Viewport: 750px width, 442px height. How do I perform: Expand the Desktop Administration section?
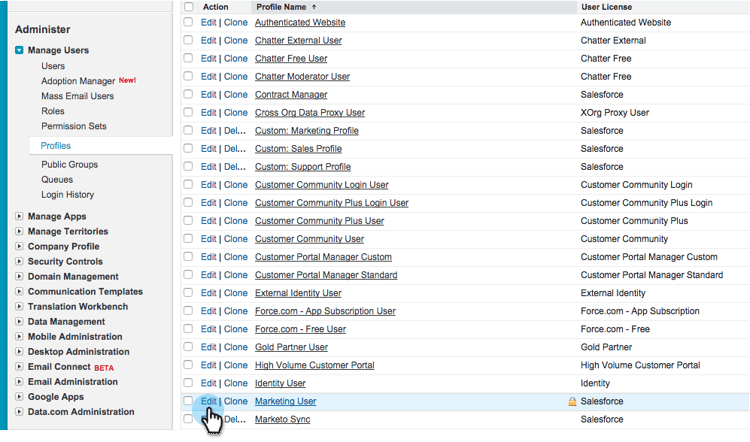click(x=19, y=352)
